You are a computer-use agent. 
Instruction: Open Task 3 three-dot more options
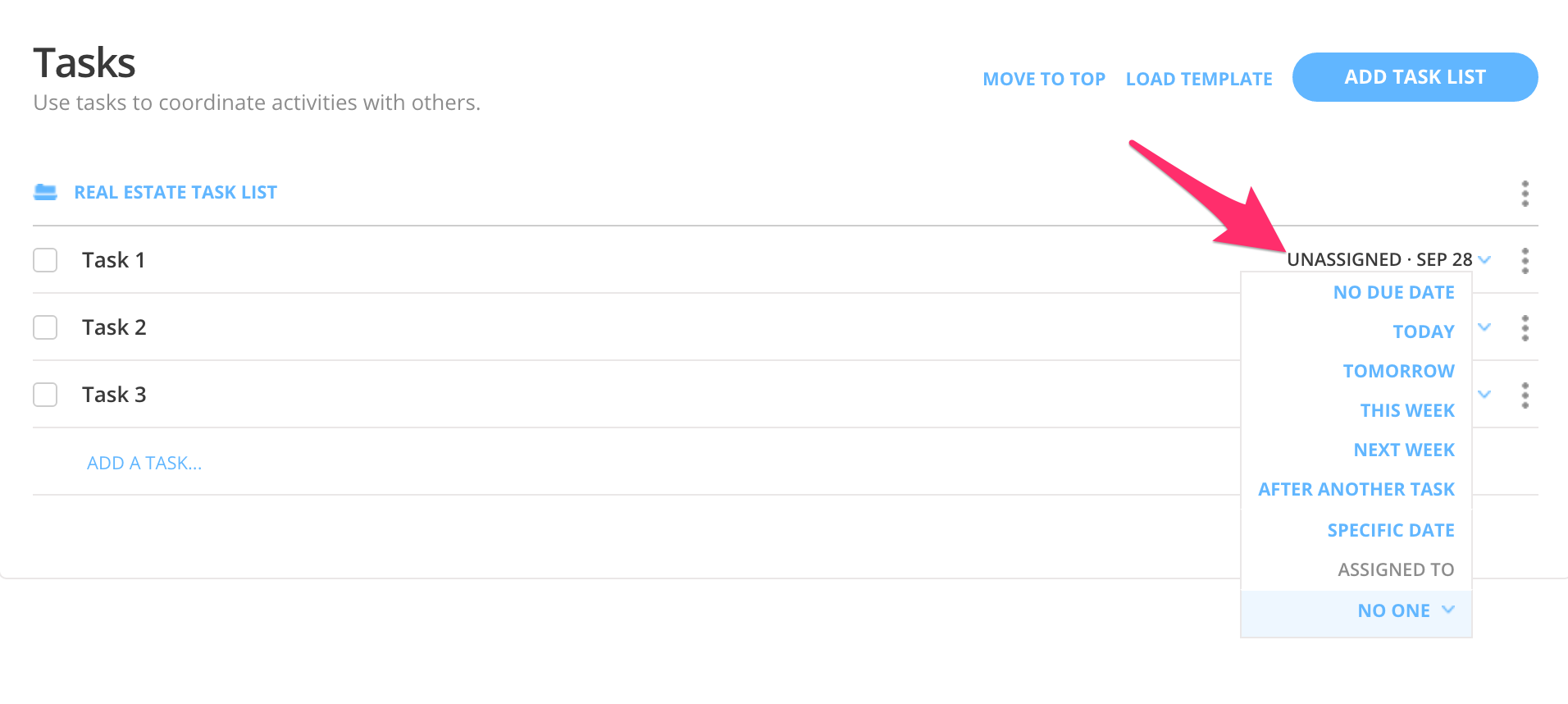click(x=1525, y=395)
